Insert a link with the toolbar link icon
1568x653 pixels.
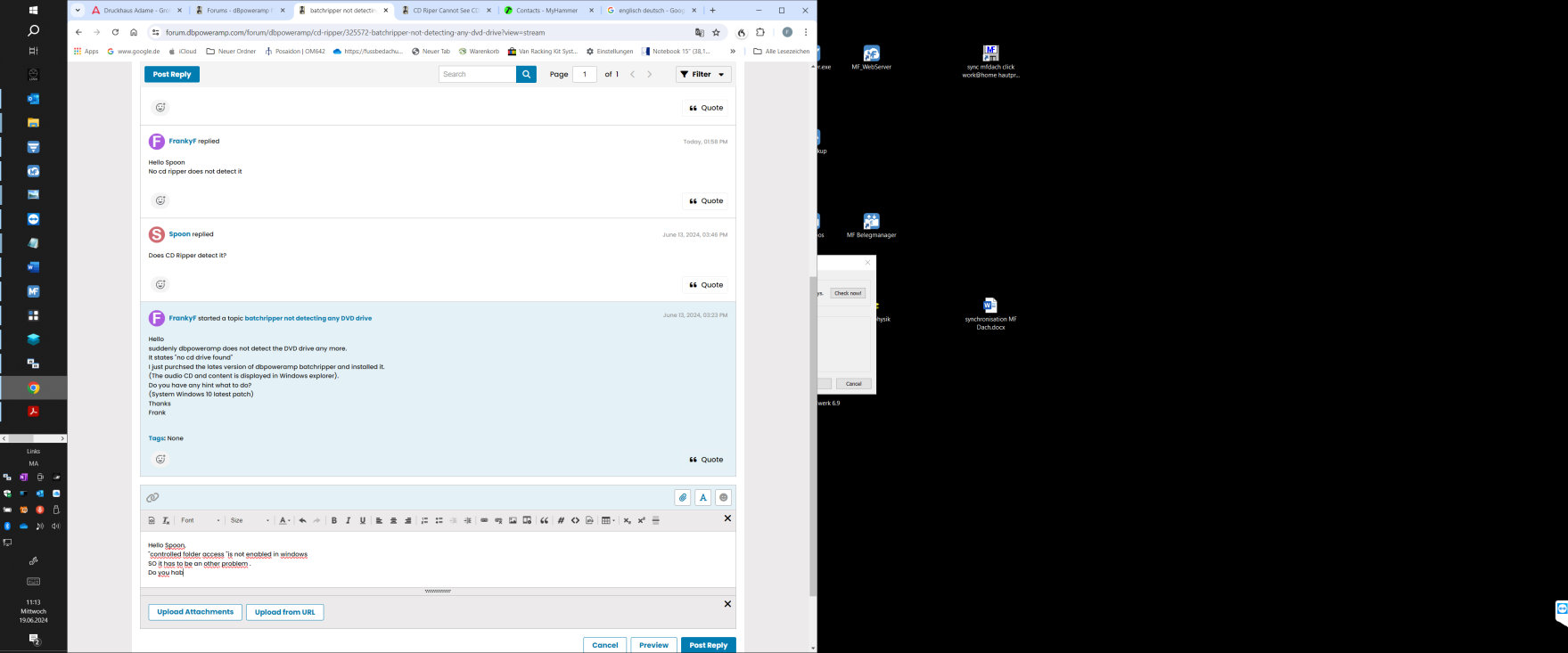pos(484,520)
